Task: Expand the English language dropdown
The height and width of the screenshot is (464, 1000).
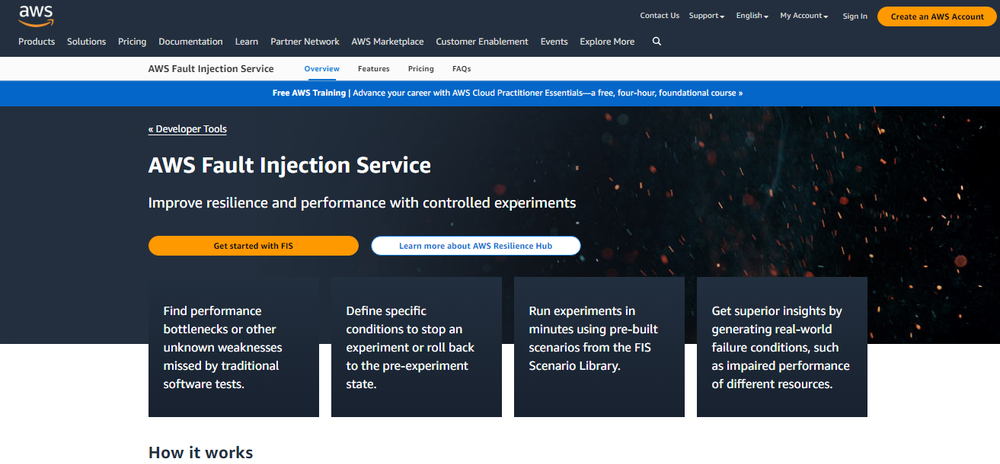Action: [x=752, y=16]
